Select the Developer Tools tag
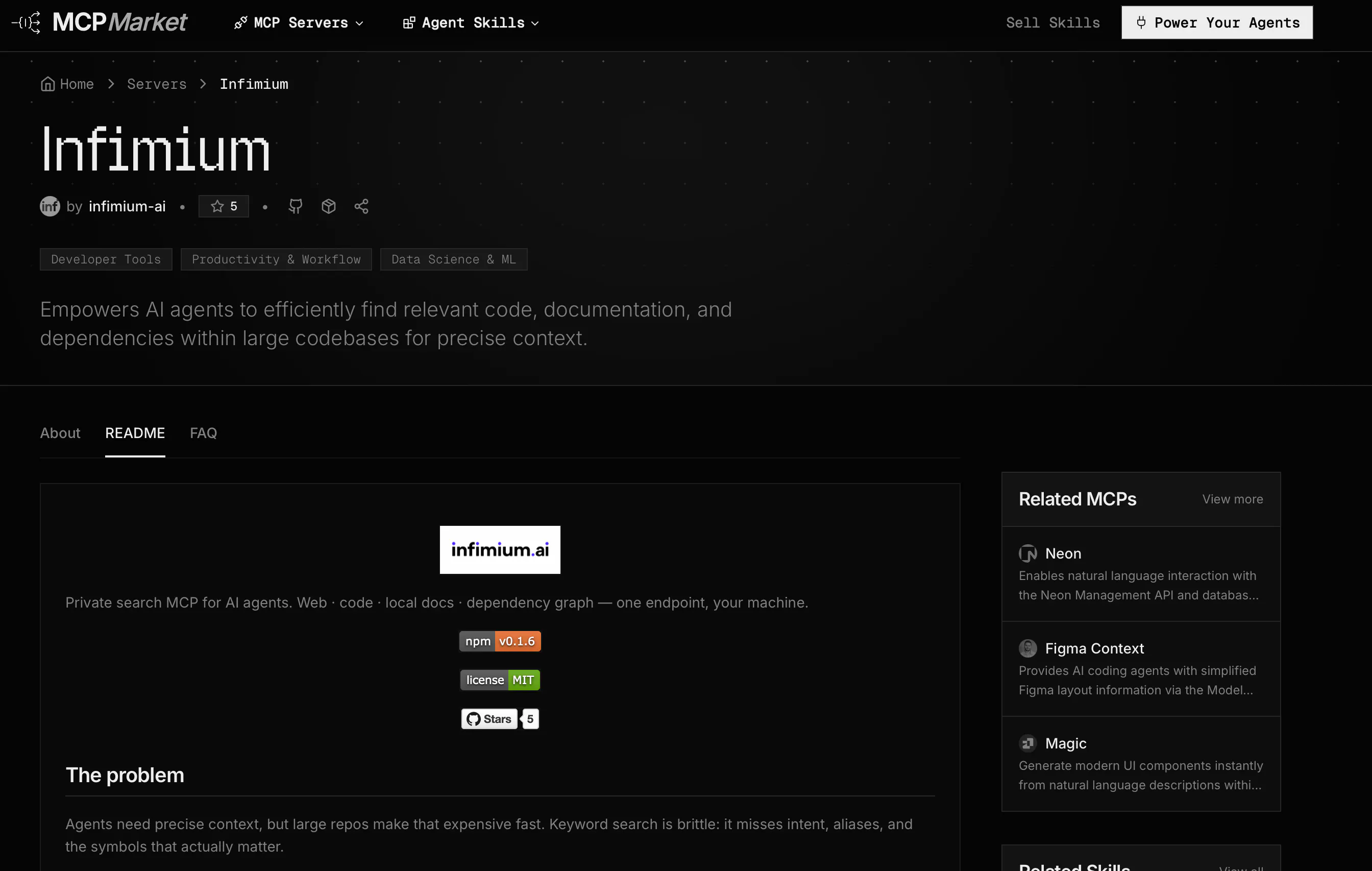Viewport: 1372px width, 871px height. (x=106, y=259)
